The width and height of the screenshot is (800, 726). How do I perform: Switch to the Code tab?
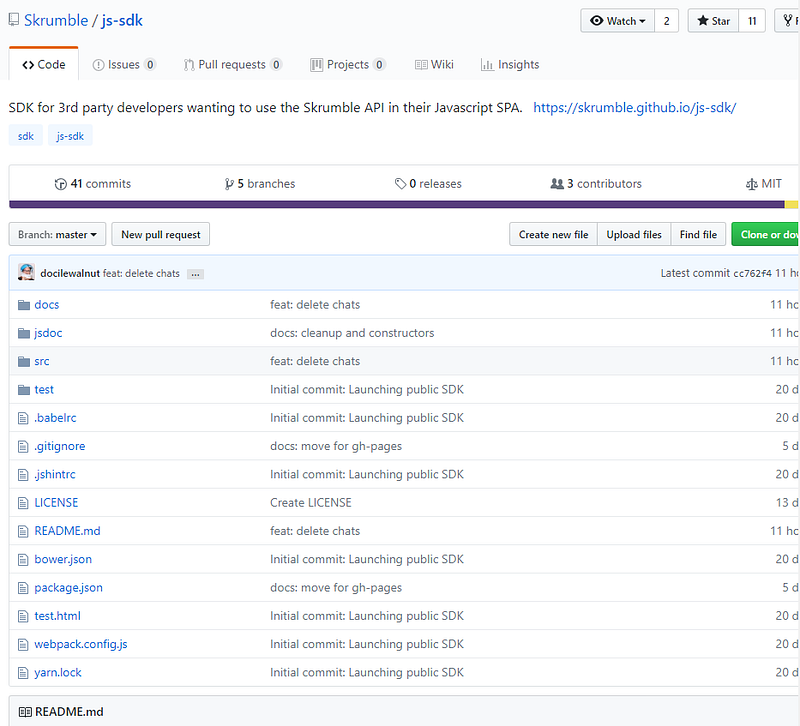click(x=44, y=64)
